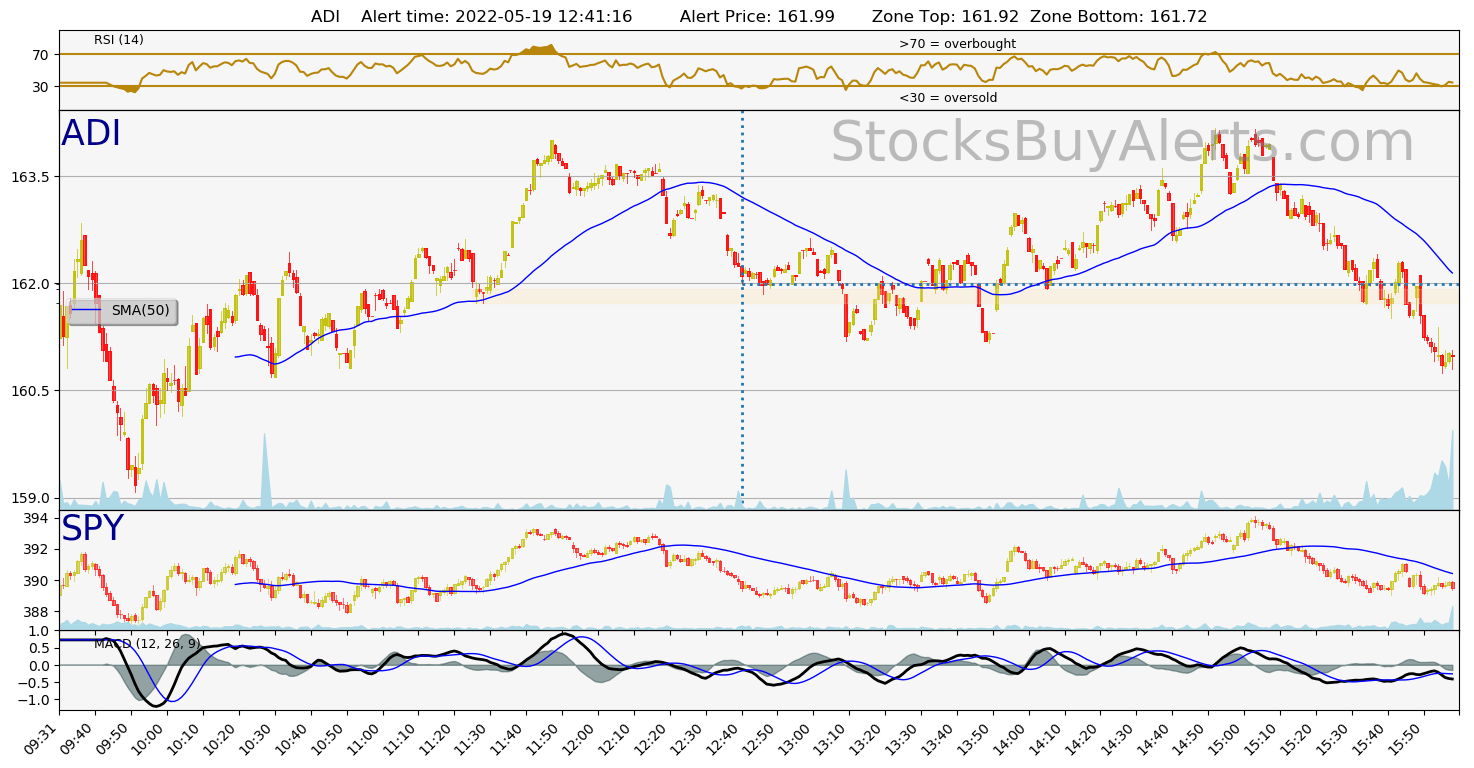Click the MACD -1.0 axis label

35,700
